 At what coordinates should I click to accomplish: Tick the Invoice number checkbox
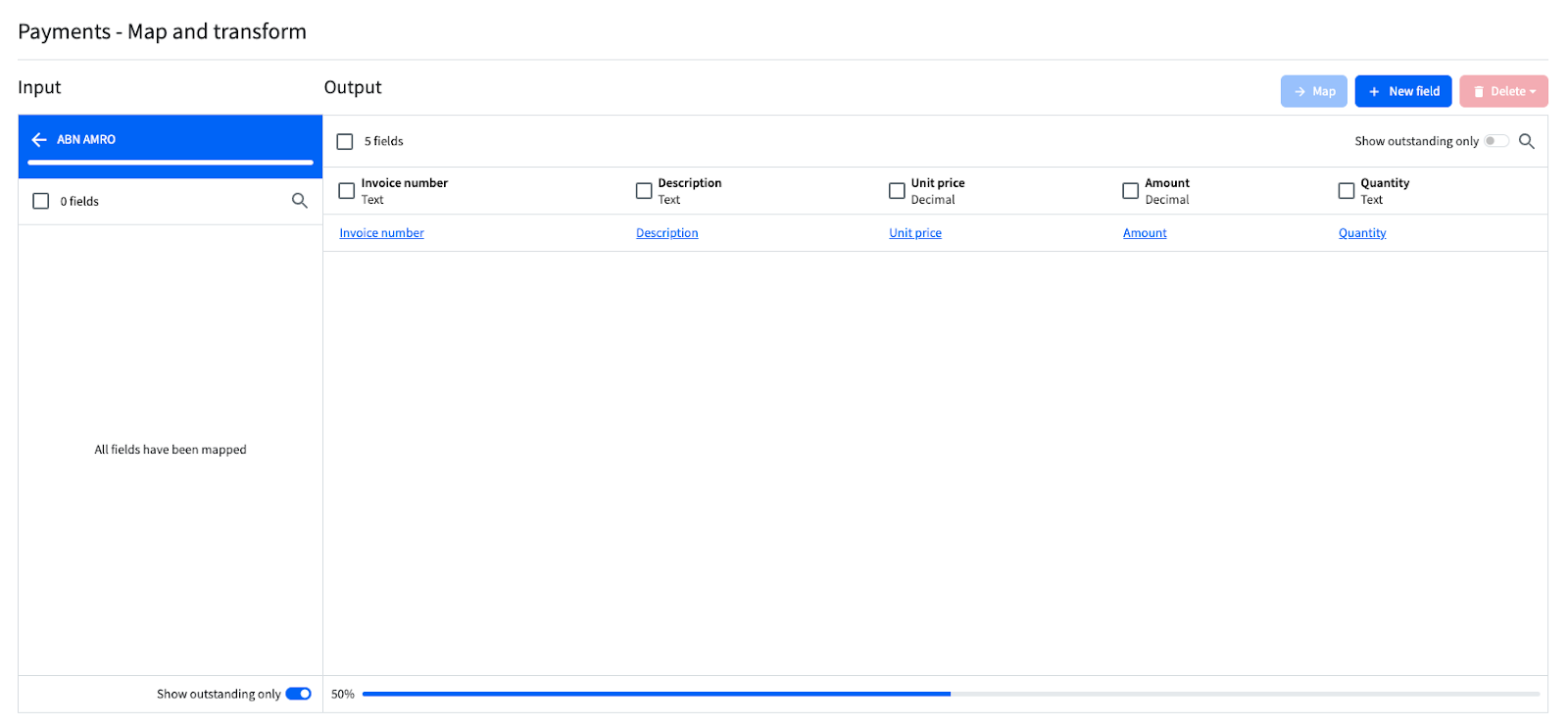[347, 191]
